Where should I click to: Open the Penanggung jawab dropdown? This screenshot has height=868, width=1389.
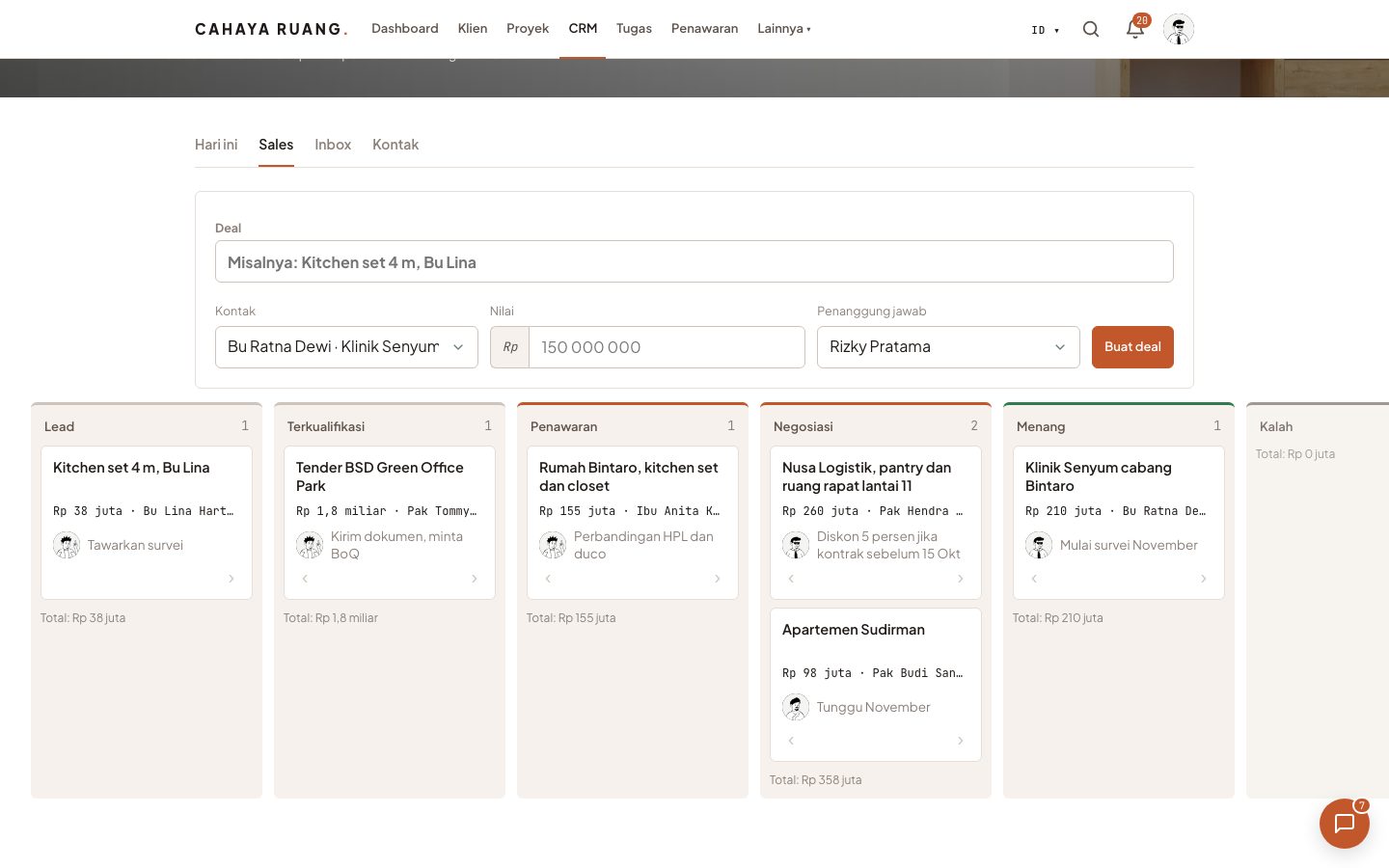[948, 347]
